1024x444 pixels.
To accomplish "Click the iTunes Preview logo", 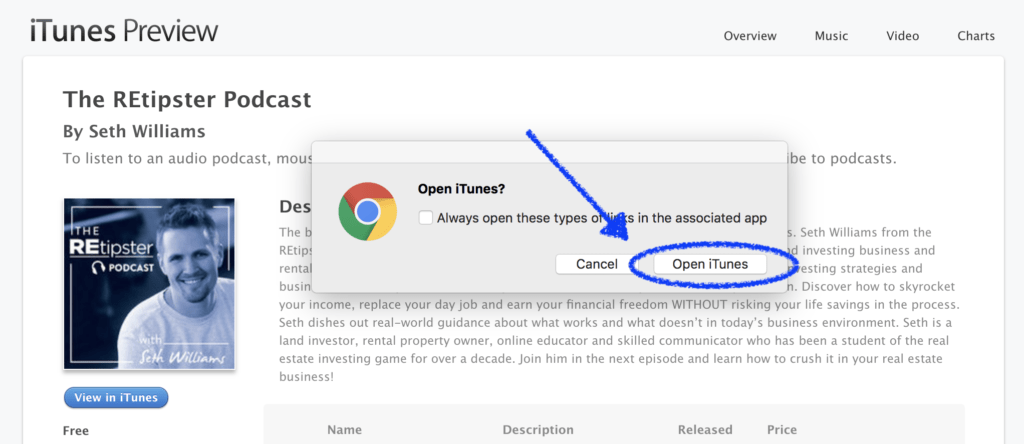I will click(123, 31).
